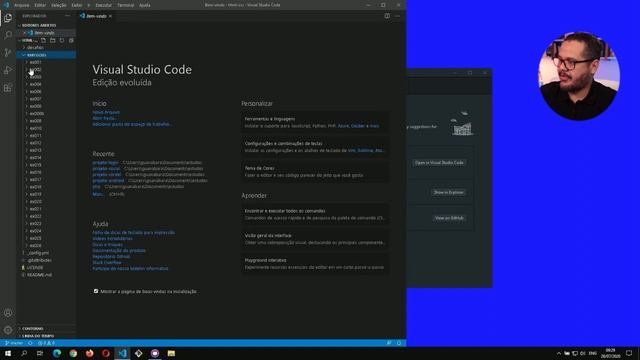Click the notifications bell in the status bar
Image resolution: width=640 pixels, height=360 pixels.
click(x=399, y=343)
